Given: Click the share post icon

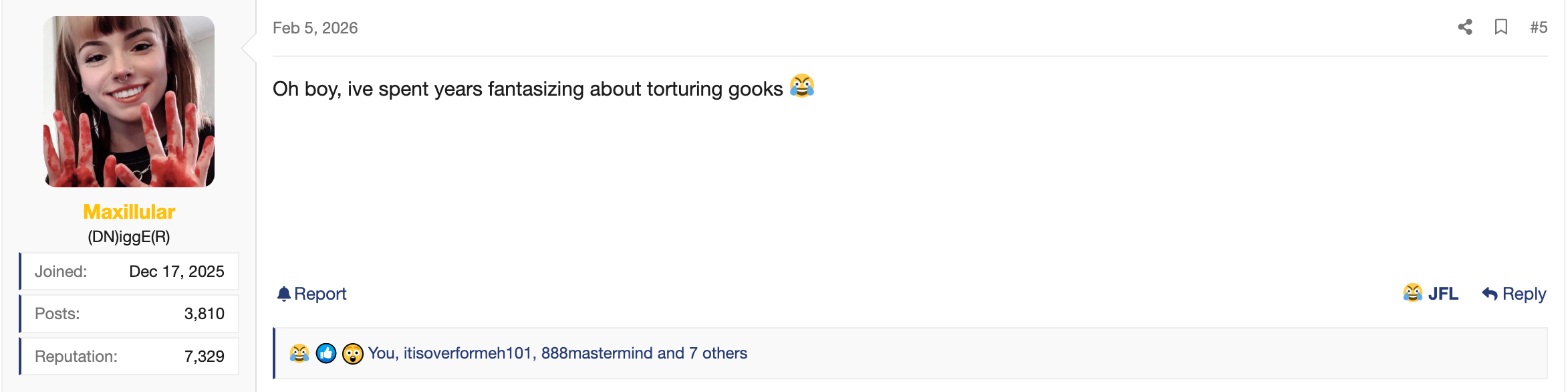Looking at the screenshot, I should tap(1464, 27).
